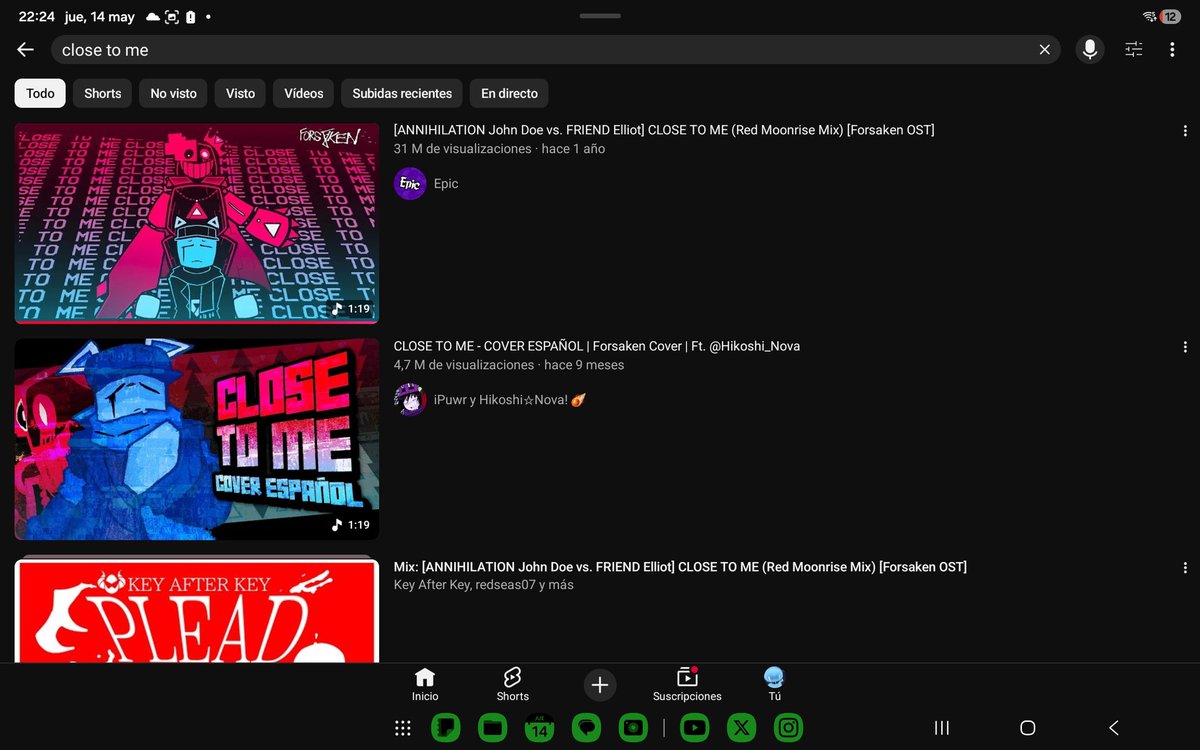Tap the battery indicator in status bar
Image resolution: width=1200 pixels, height=750 pixels.
[x=1170, y=17]
